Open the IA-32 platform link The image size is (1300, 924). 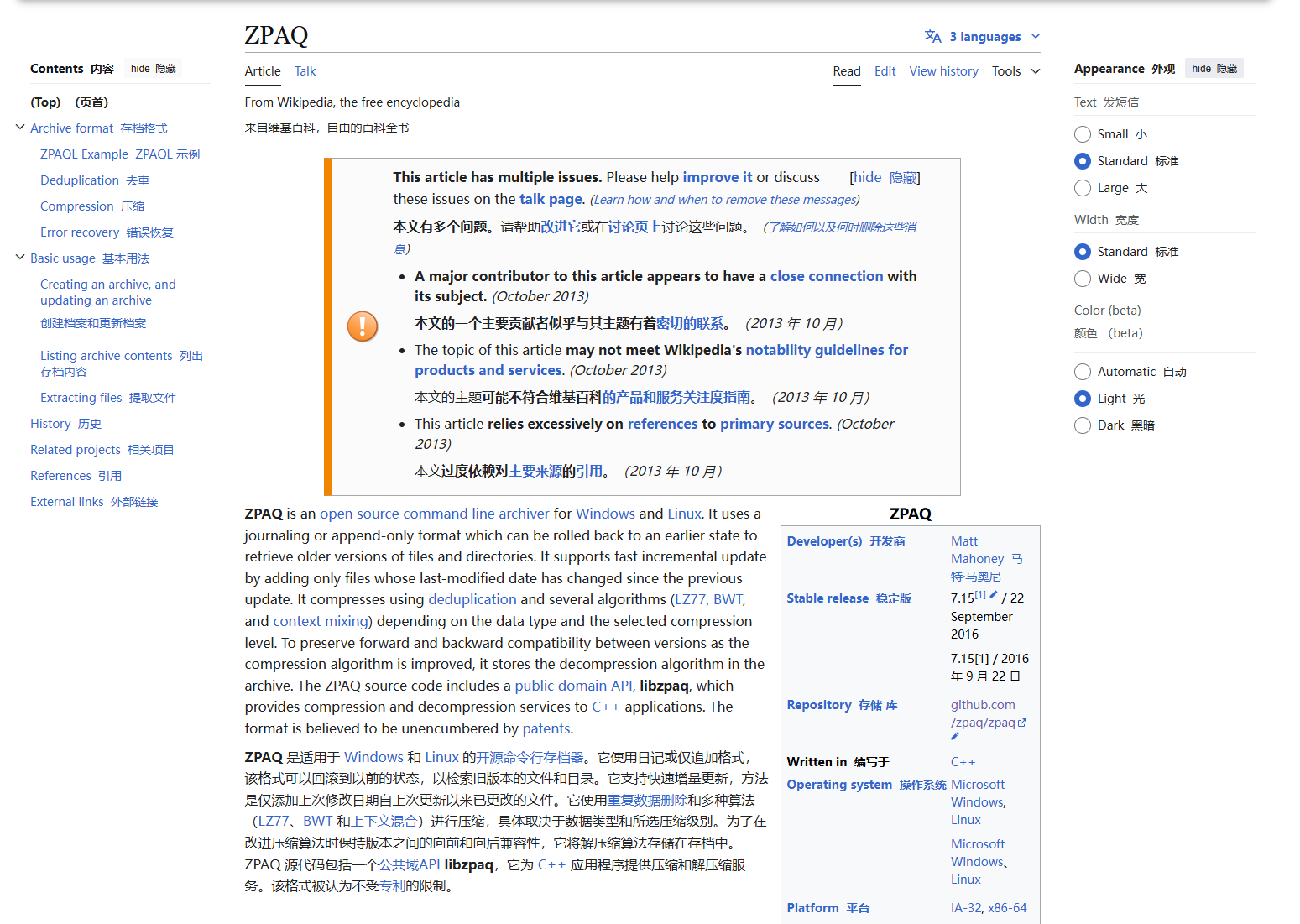tap(966, 908)
